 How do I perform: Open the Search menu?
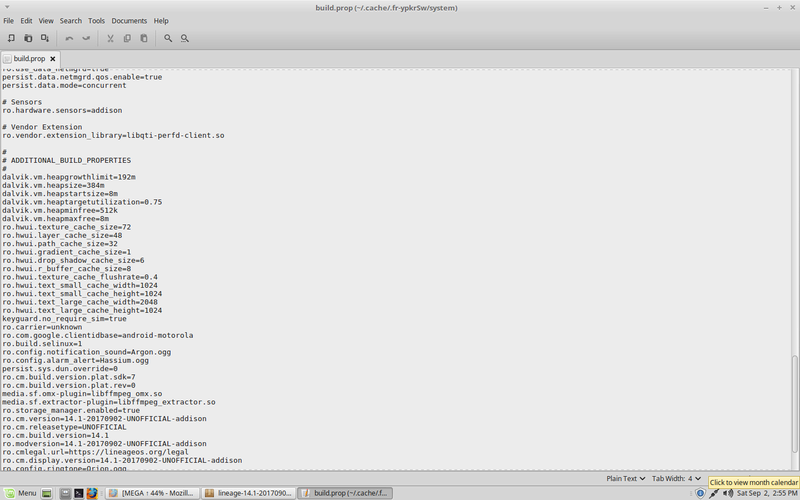70,21
